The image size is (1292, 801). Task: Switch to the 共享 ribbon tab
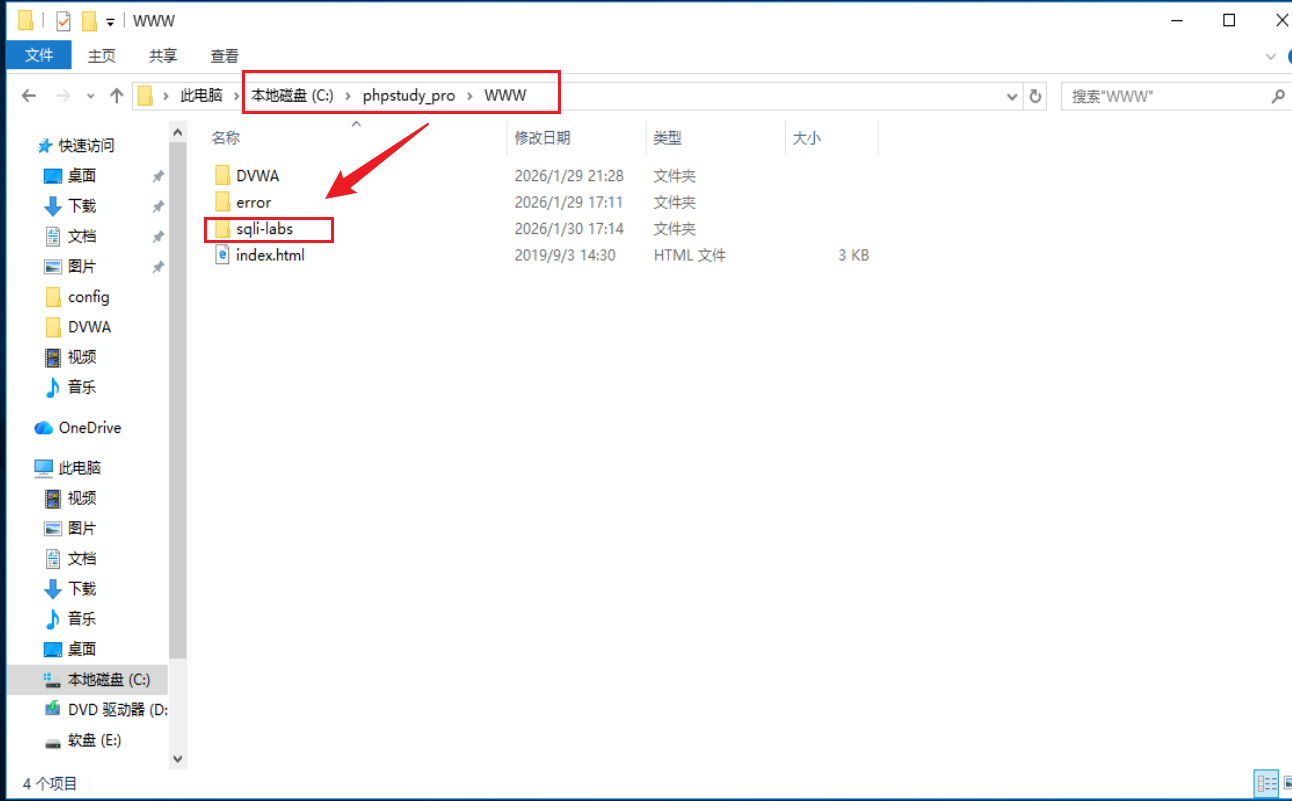(163, 56)
